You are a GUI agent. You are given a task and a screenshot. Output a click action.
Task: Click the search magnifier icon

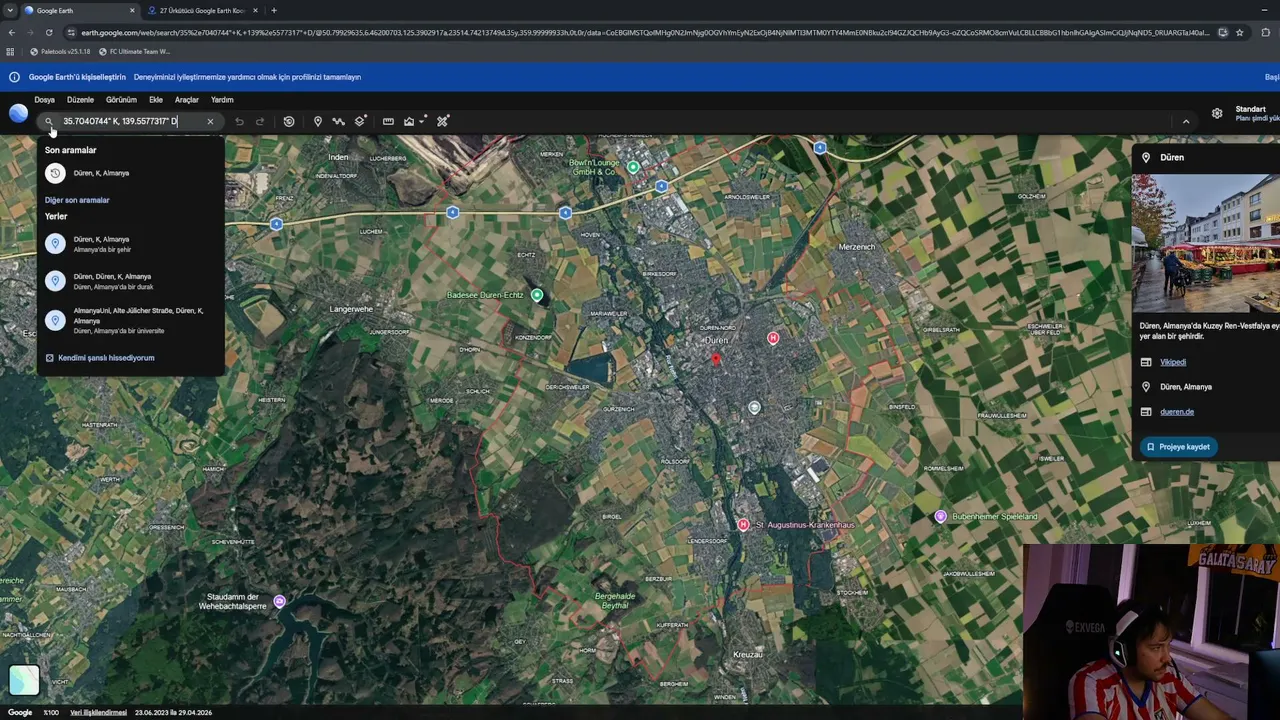tap(48, 122)
